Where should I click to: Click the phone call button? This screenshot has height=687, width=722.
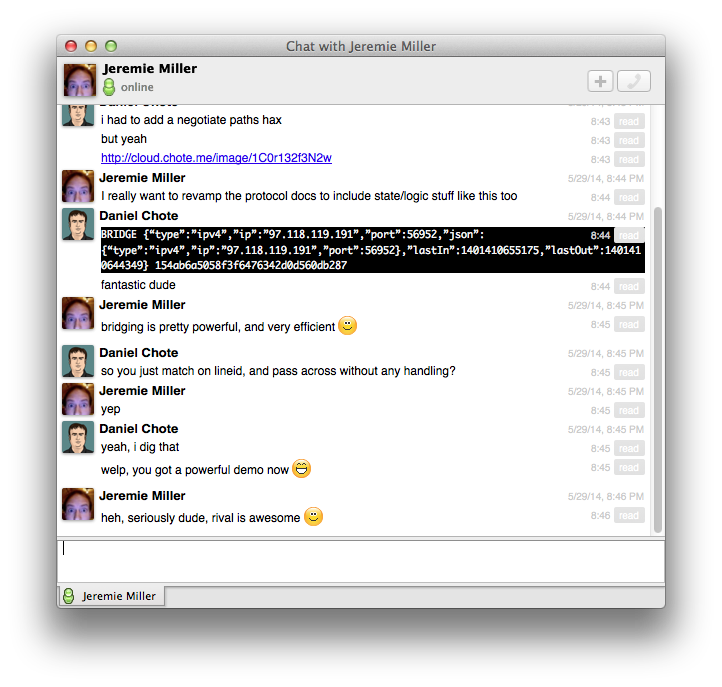pyautogui.click(x=633, y=82)
